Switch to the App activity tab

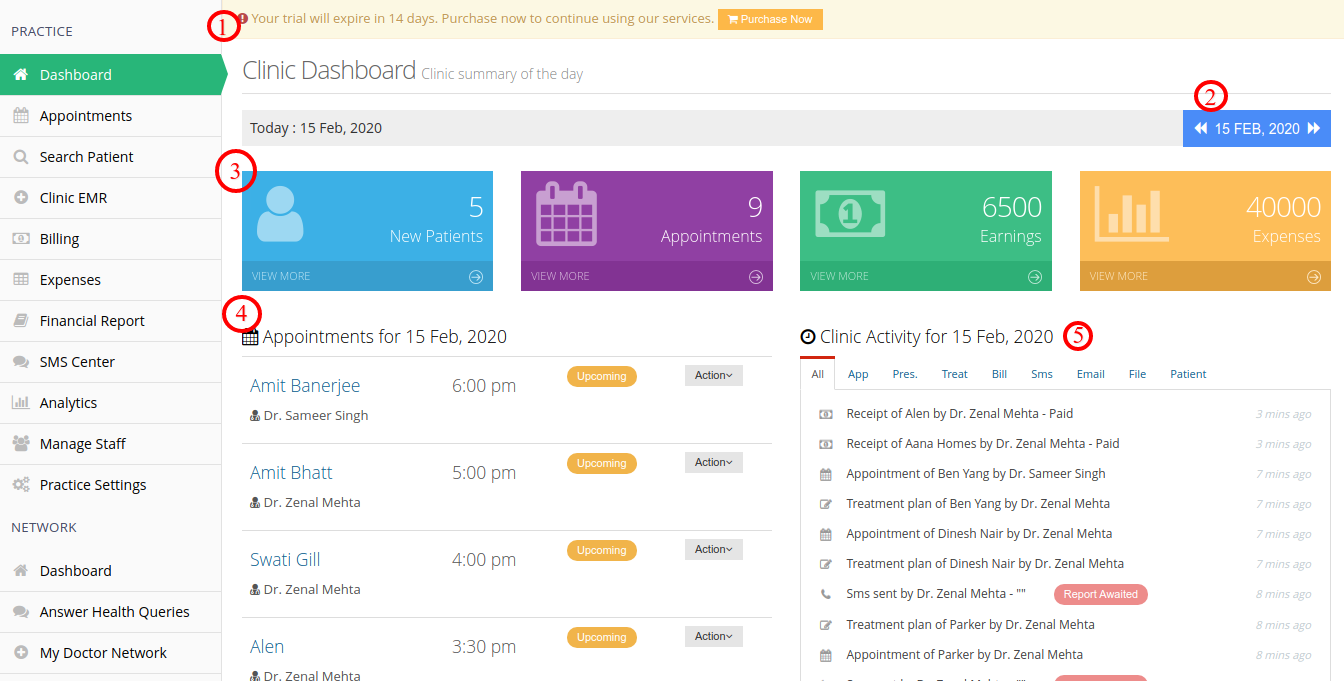tap(858, 374)
